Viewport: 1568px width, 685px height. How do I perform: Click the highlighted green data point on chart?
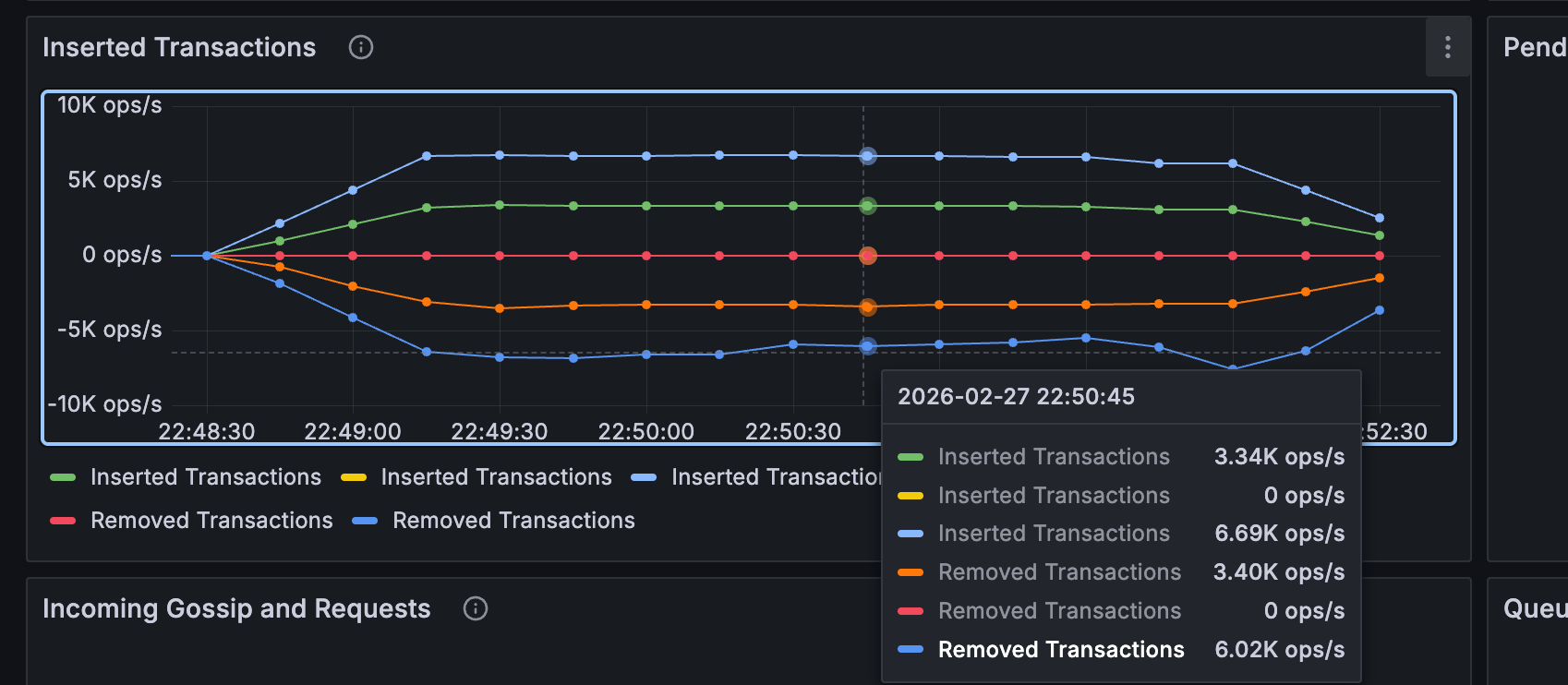[867, 206]
